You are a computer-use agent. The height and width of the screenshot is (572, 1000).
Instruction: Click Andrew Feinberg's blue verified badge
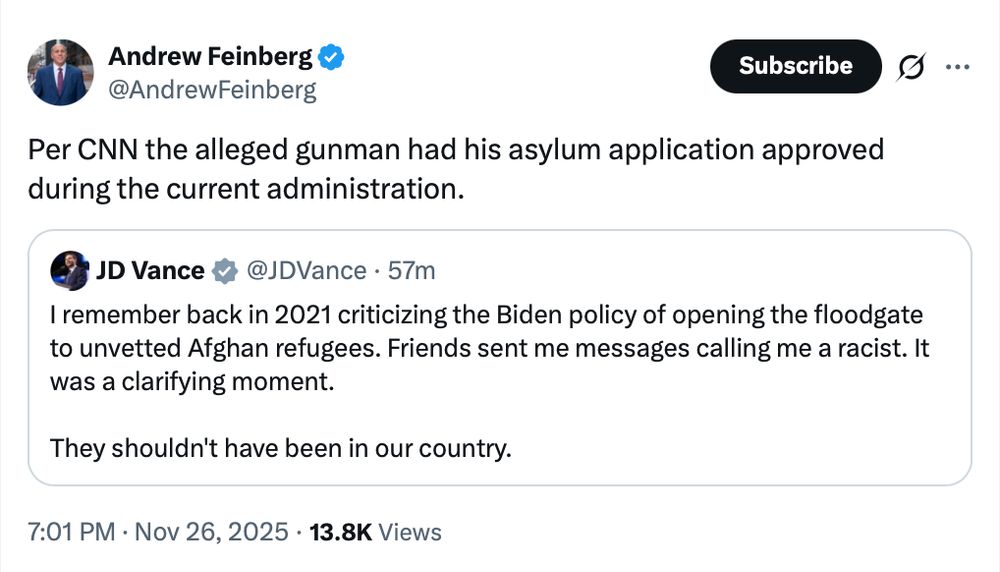(333, 58)
